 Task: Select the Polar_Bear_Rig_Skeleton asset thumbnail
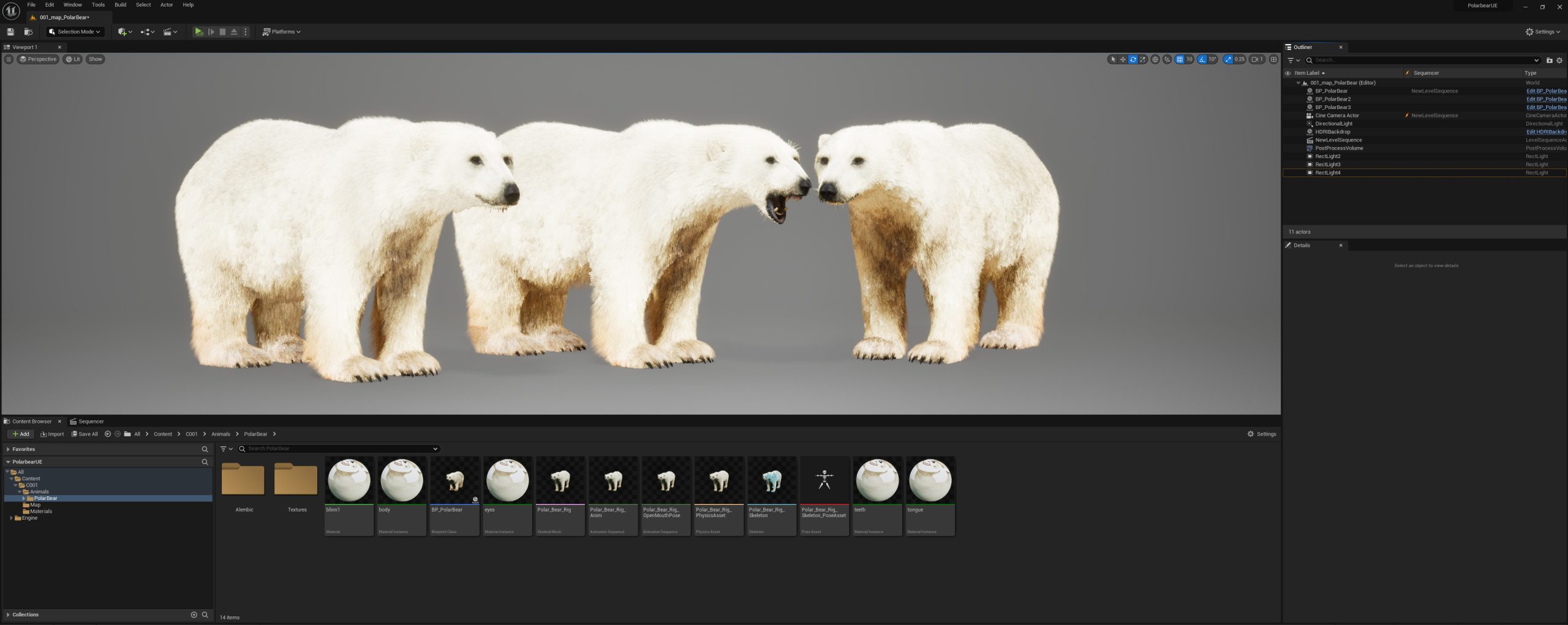point(771,481)
